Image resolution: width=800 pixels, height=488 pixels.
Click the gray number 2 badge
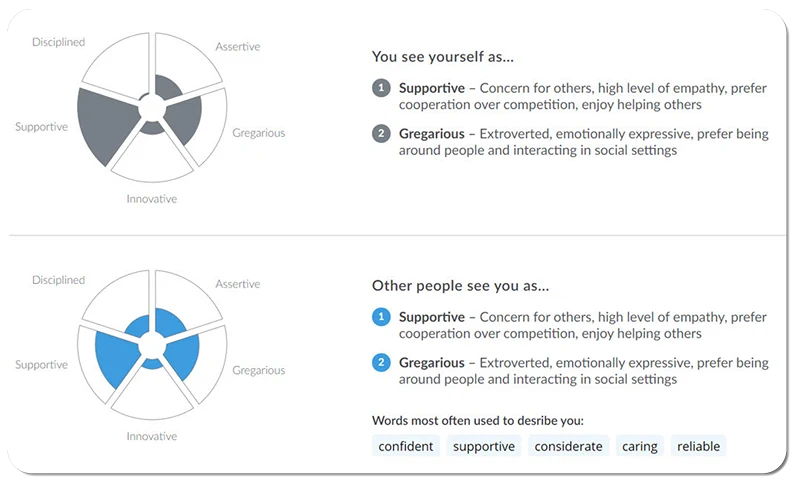coord(380,133)
